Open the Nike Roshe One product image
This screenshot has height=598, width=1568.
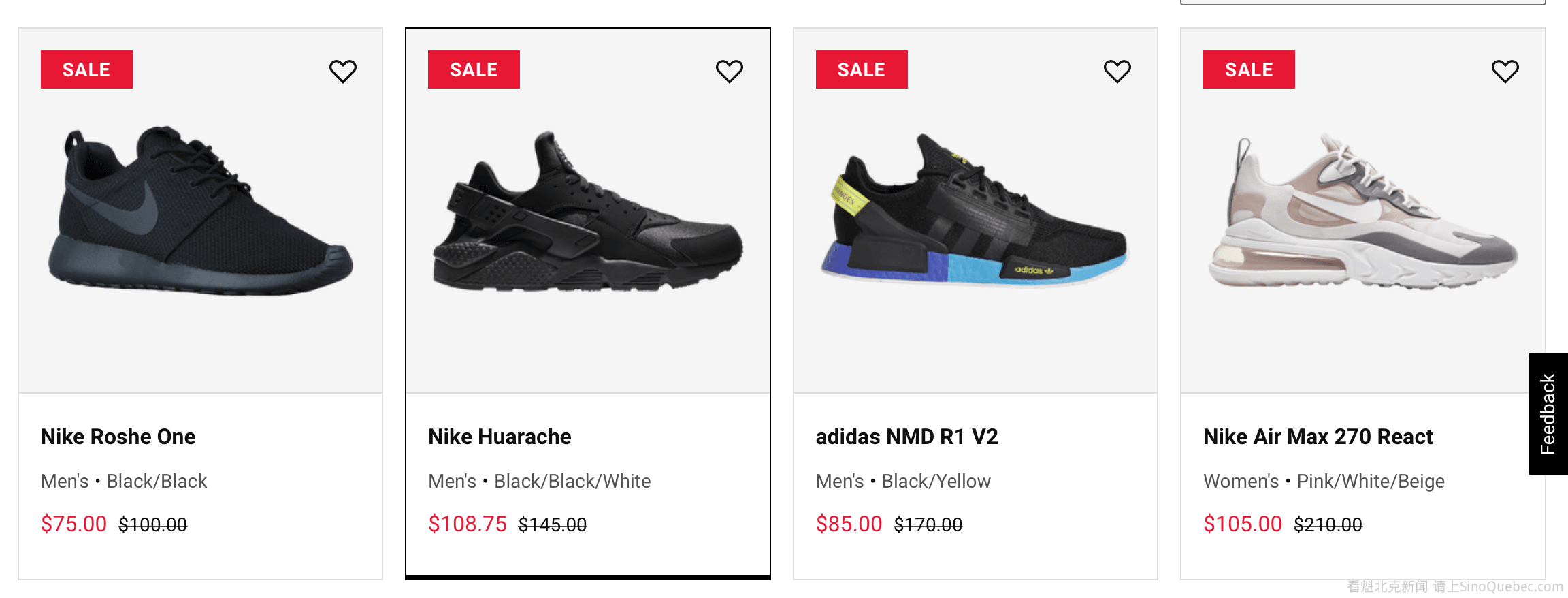pyautogui.click(x=200, y=211)
